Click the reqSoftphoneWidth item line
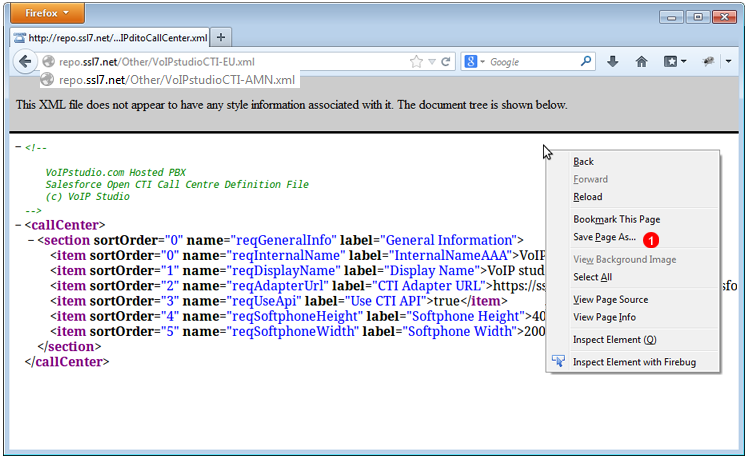This screenshot has height=460, width=750. click(298, 331)
